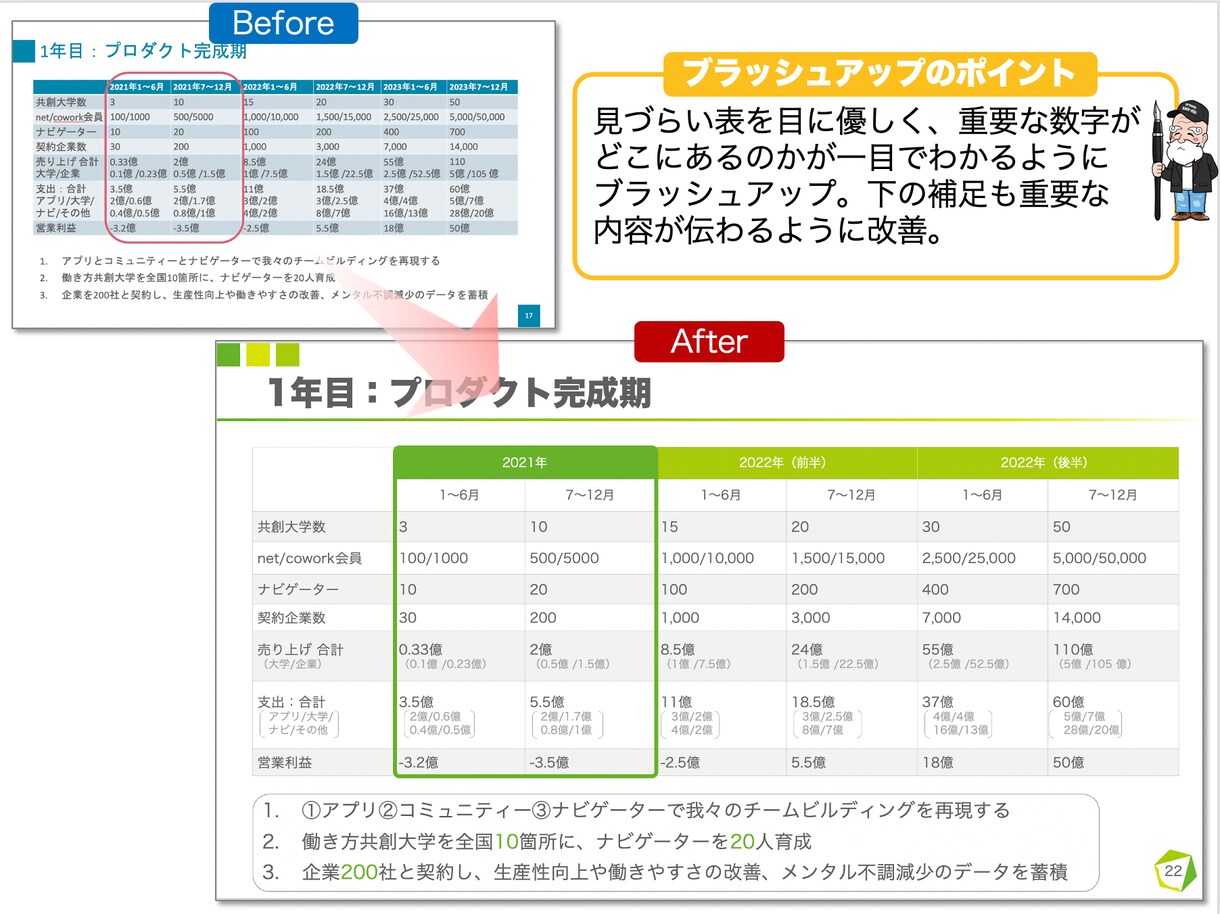The image size is (1220, 914).
Task: Click the 営業利益 row label
Action: [x=284, y=762]
